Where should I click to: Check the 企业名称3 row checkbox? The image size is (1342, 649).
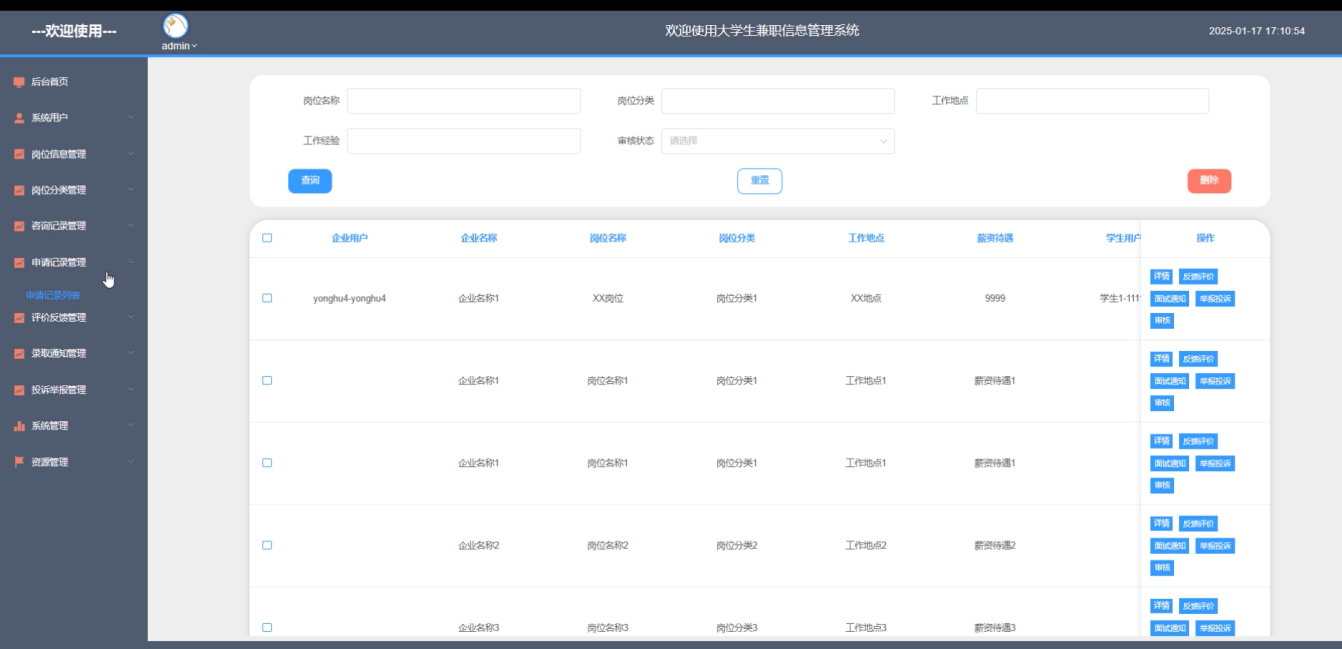pyautogui.click(x=267, y=627)
